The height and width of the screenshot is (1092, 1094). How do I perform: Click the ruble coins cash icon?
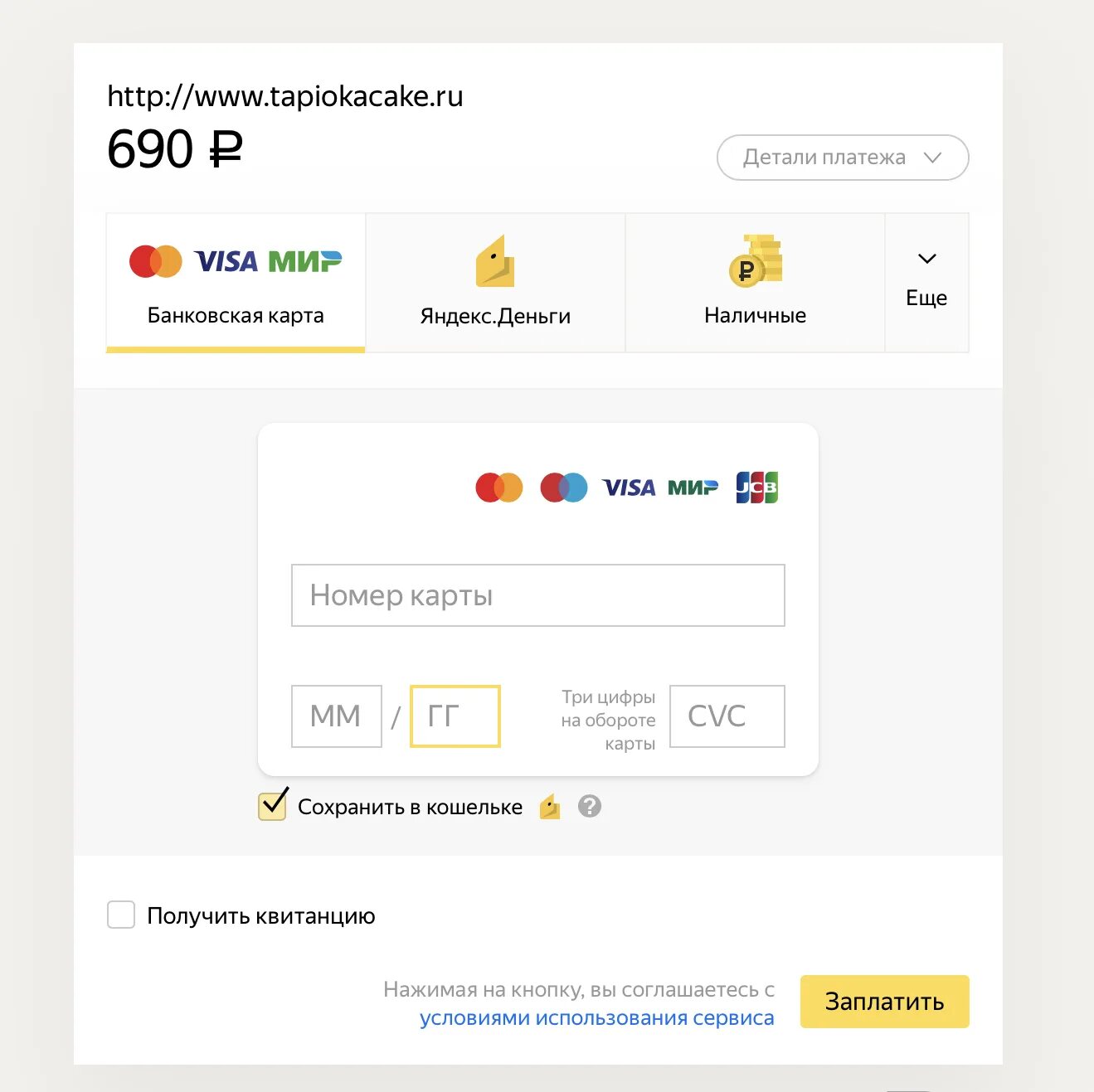(x=756, y=261)
